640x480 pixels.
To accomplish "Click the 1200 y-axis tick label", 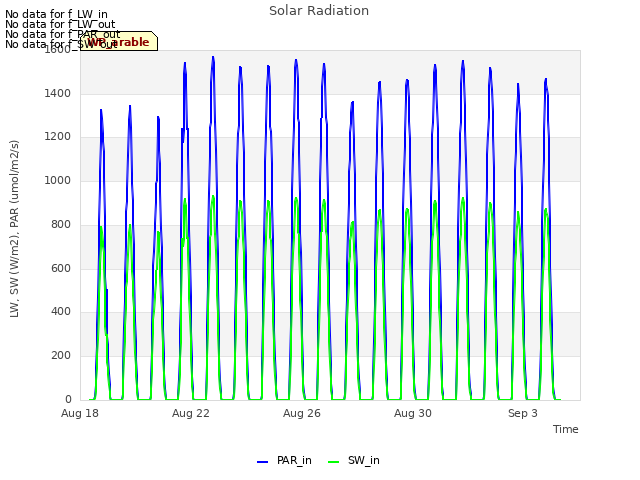I will (58, 137).
